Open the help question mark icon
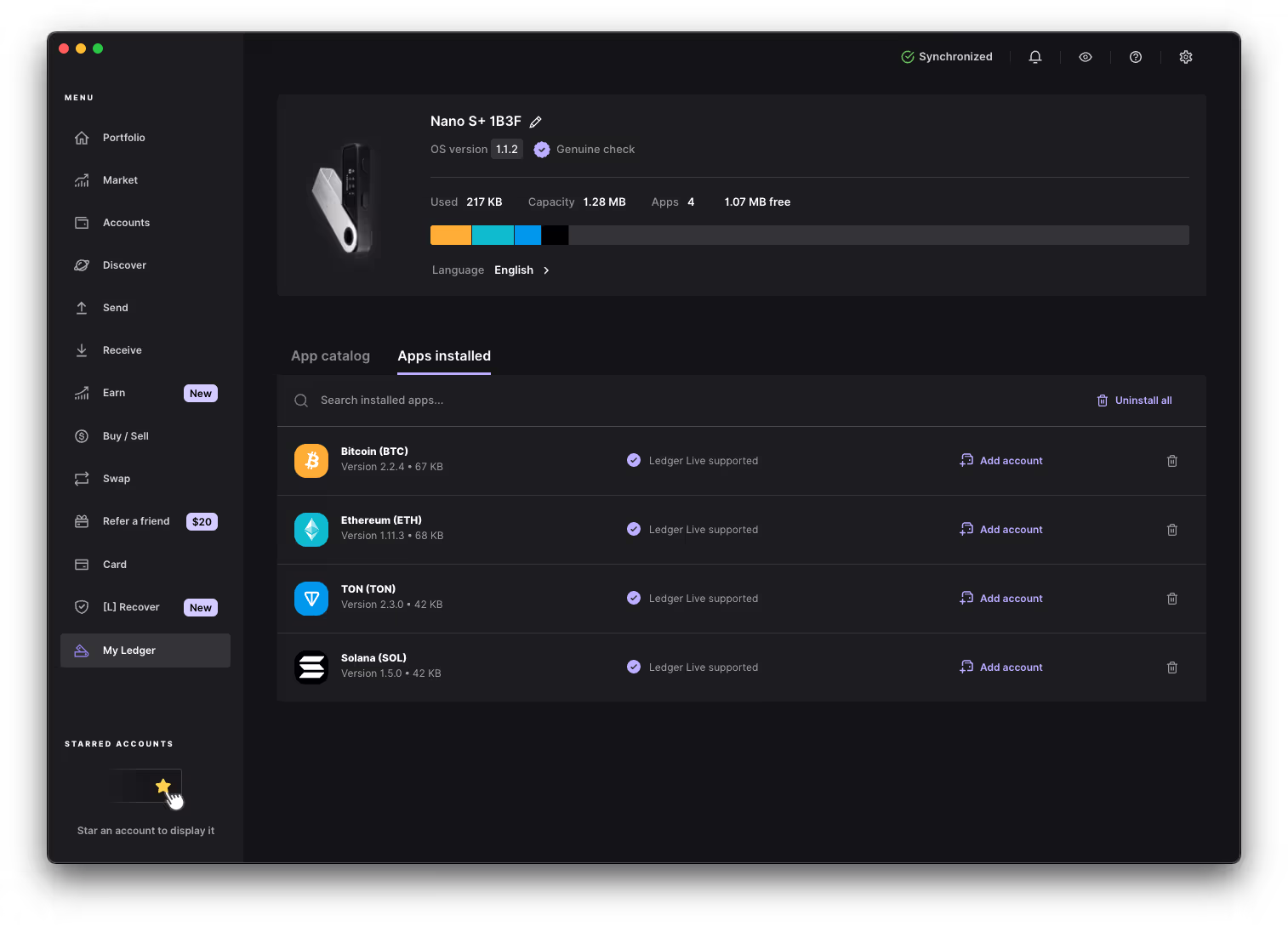Screen dimensions: 1288x926 point(1135,57)
